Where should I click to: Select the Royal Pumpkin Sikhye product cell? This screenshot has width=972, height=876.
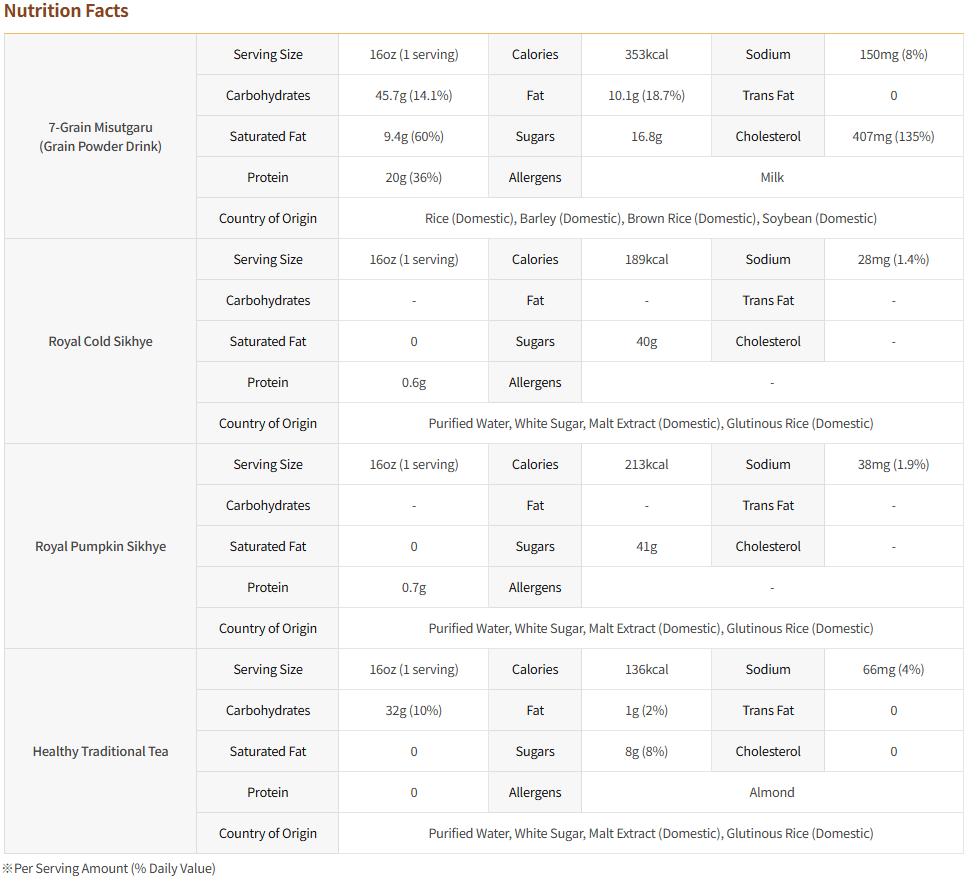[x=100, y=547]
